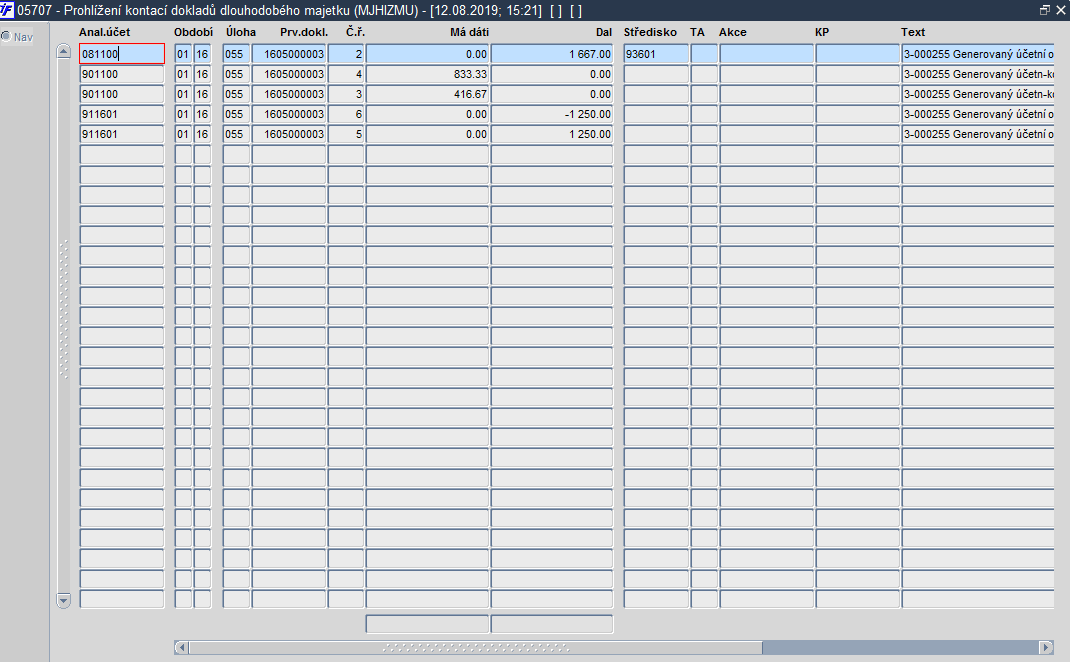Click the Má dáti value 833.33
Image resolution: width=1070 pixels, height=662 pixels.
coord(427,74)
